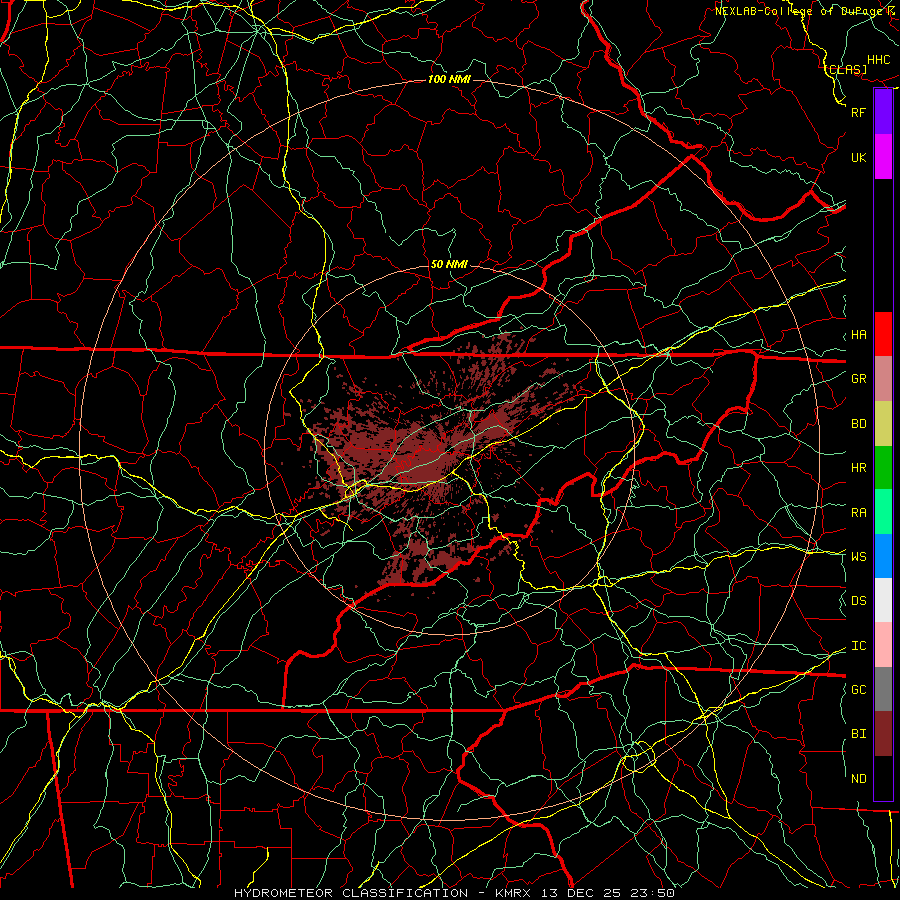Screen dimensions: 900x900
Task: Click the UK magenta legend swatch
Action: tap(883, 157)
